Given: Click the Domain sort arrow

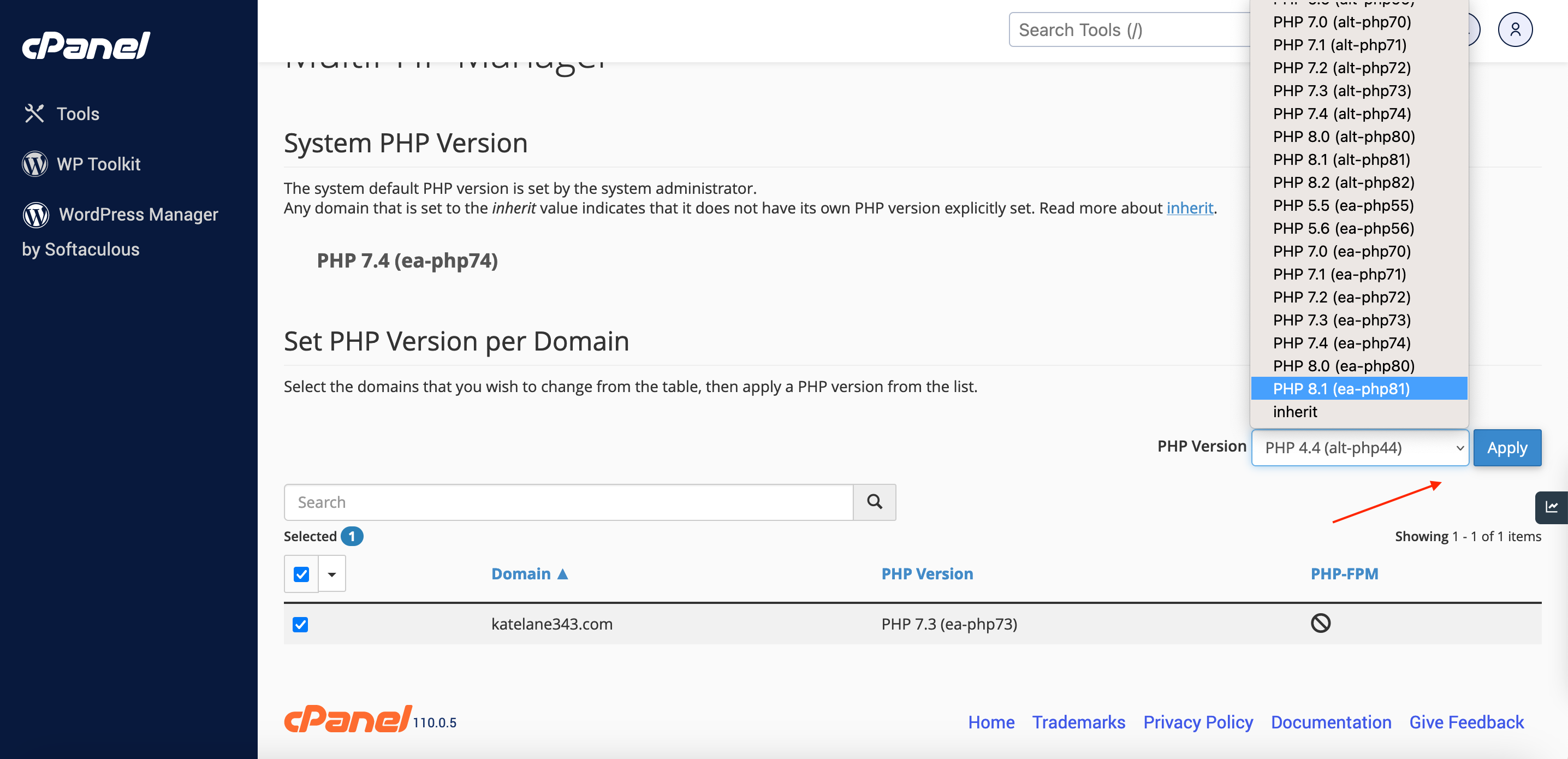Looking at the screenshot, I should click(562, 574).
